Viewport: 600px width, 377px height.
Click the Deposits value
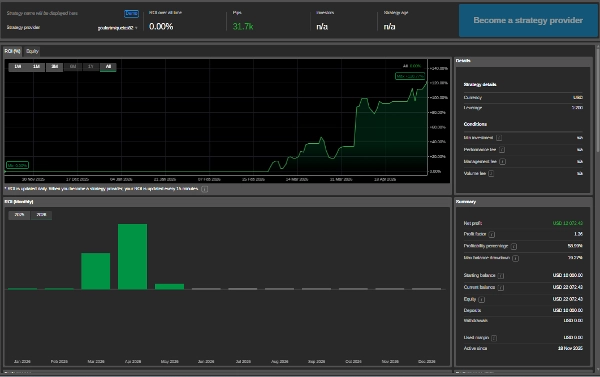coord(567,310)
